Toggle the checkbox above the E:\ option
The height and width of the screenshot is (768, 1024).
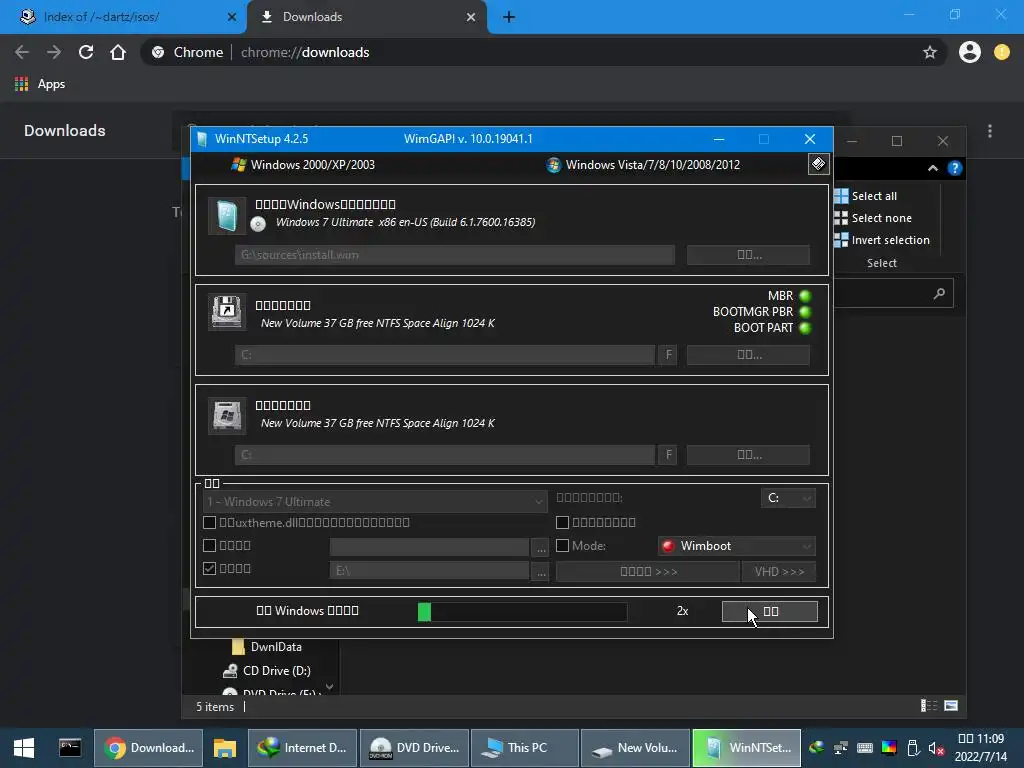210,545
